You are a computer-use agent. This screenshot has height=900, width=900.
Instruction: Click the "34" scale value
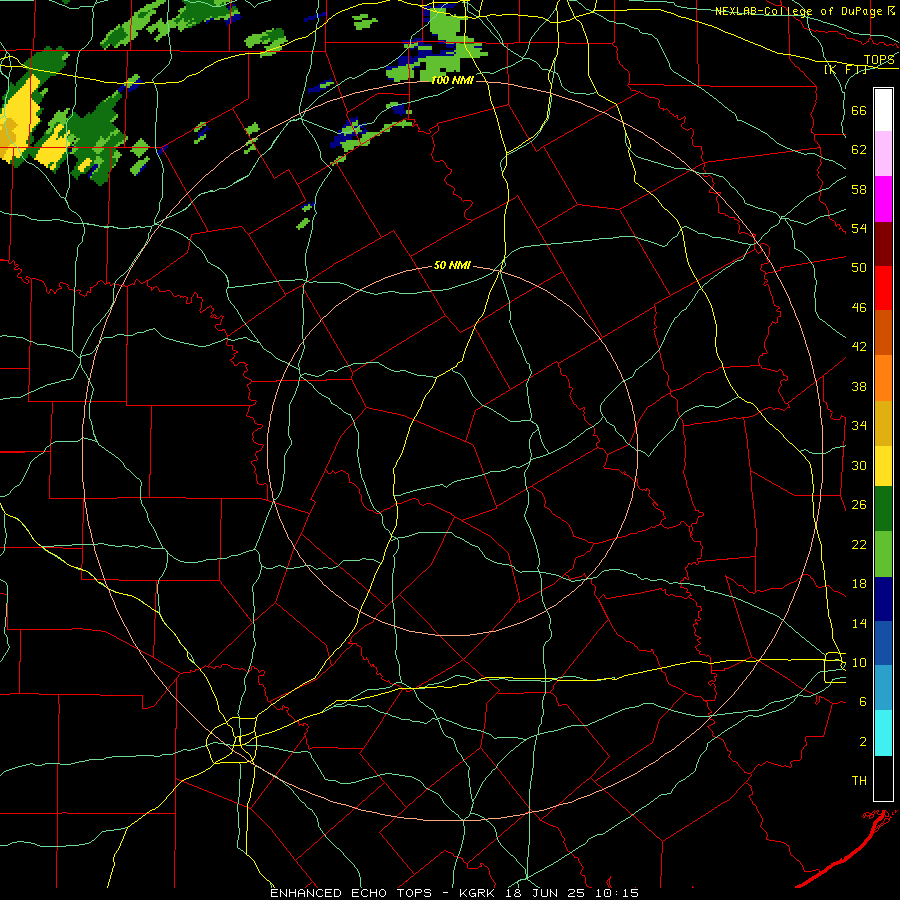click(x=859, y=425)
